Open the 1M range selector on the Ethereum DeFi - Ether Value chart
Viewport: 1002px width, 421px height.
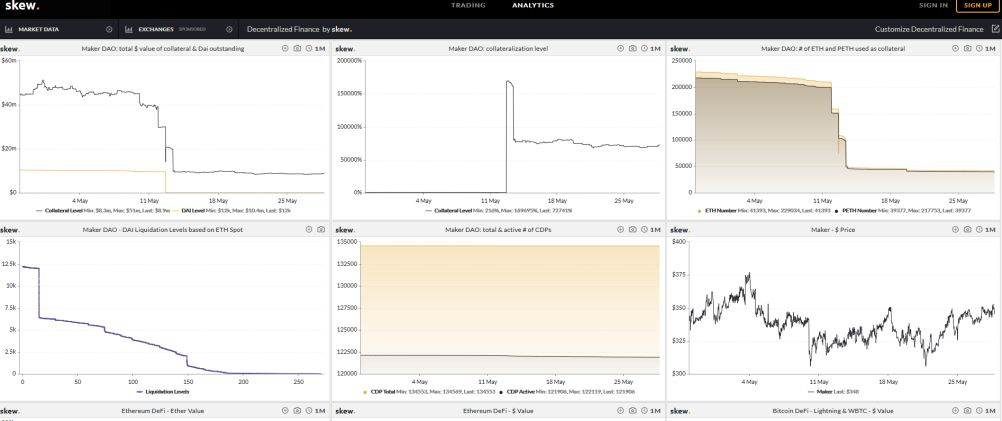[316, 411]
